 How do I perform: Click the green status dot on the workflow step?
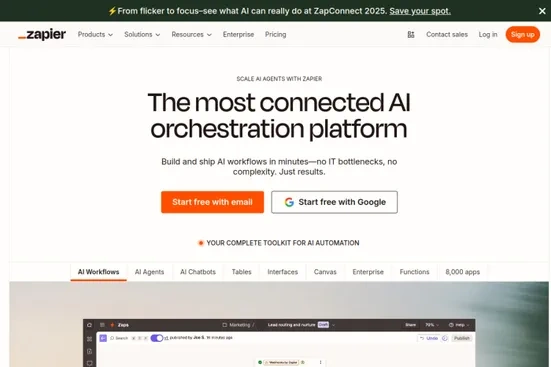pos(260,362)
